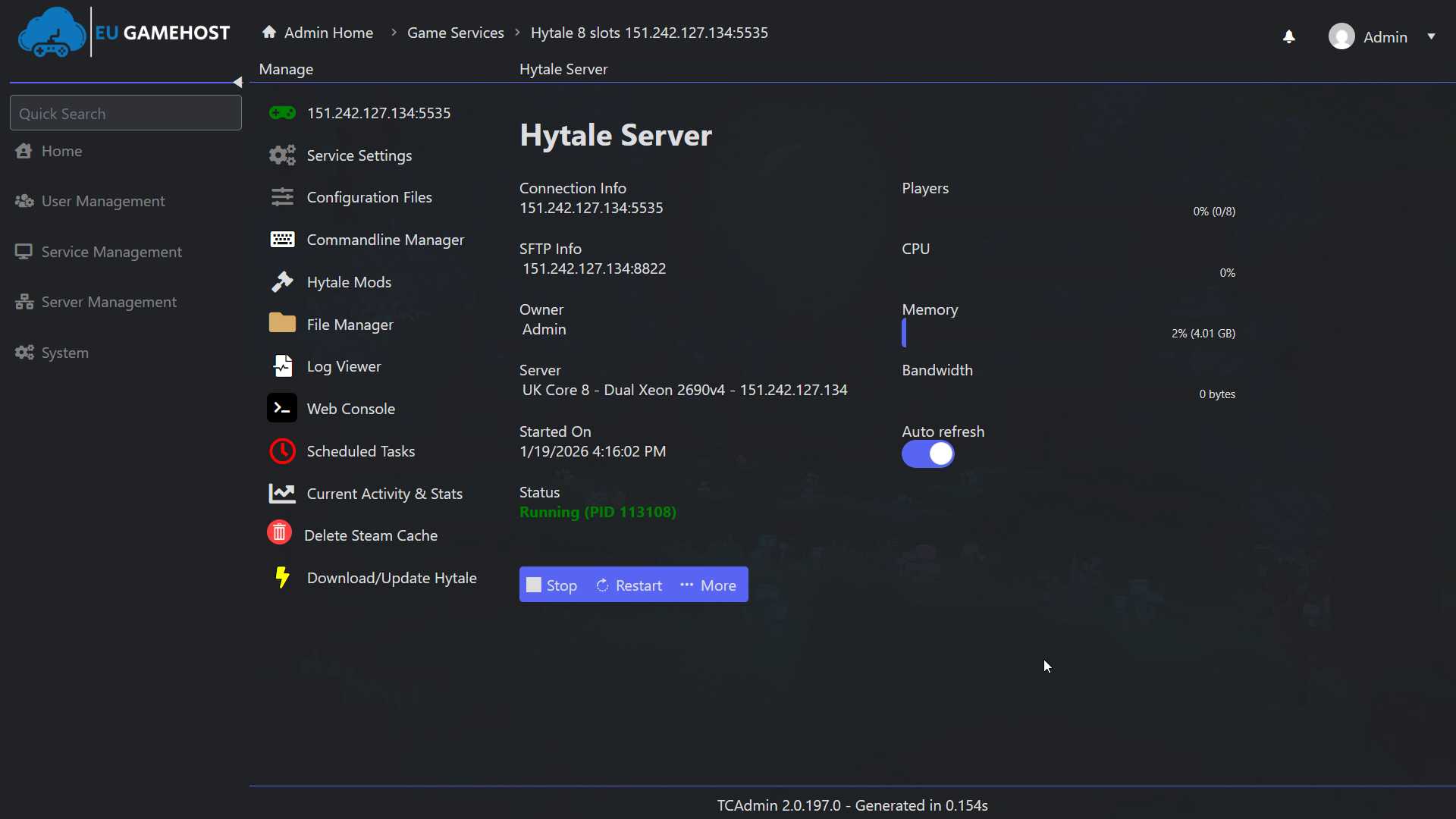Viewport: 1456px width, 819px height.
Task: Go to the Game Services breadcrumb link
Action: click(455, 33)
